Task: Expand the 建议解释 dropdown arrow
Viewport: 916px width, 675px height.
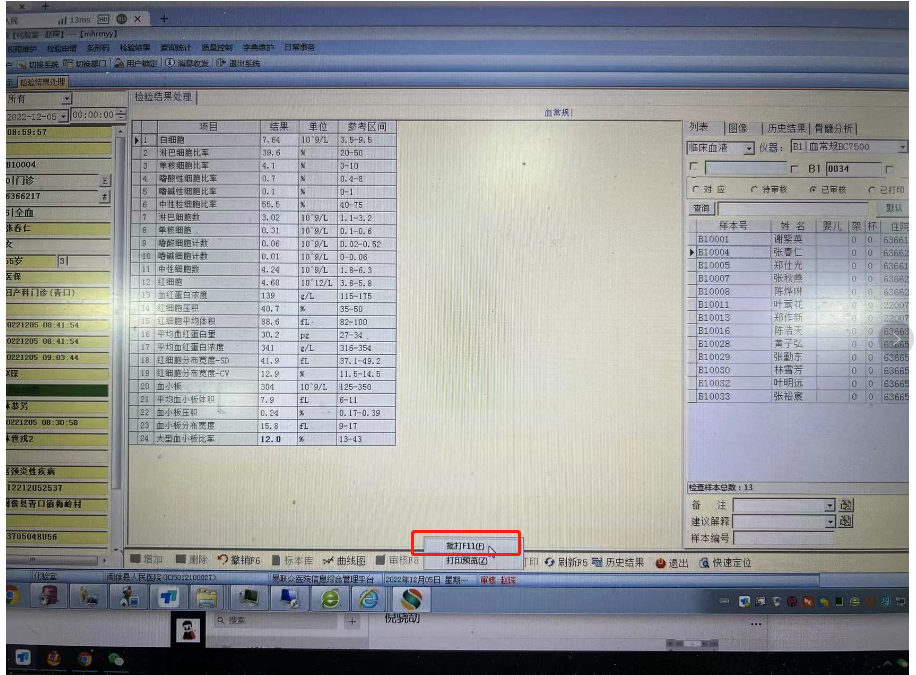Action: [x=830, y=521]
